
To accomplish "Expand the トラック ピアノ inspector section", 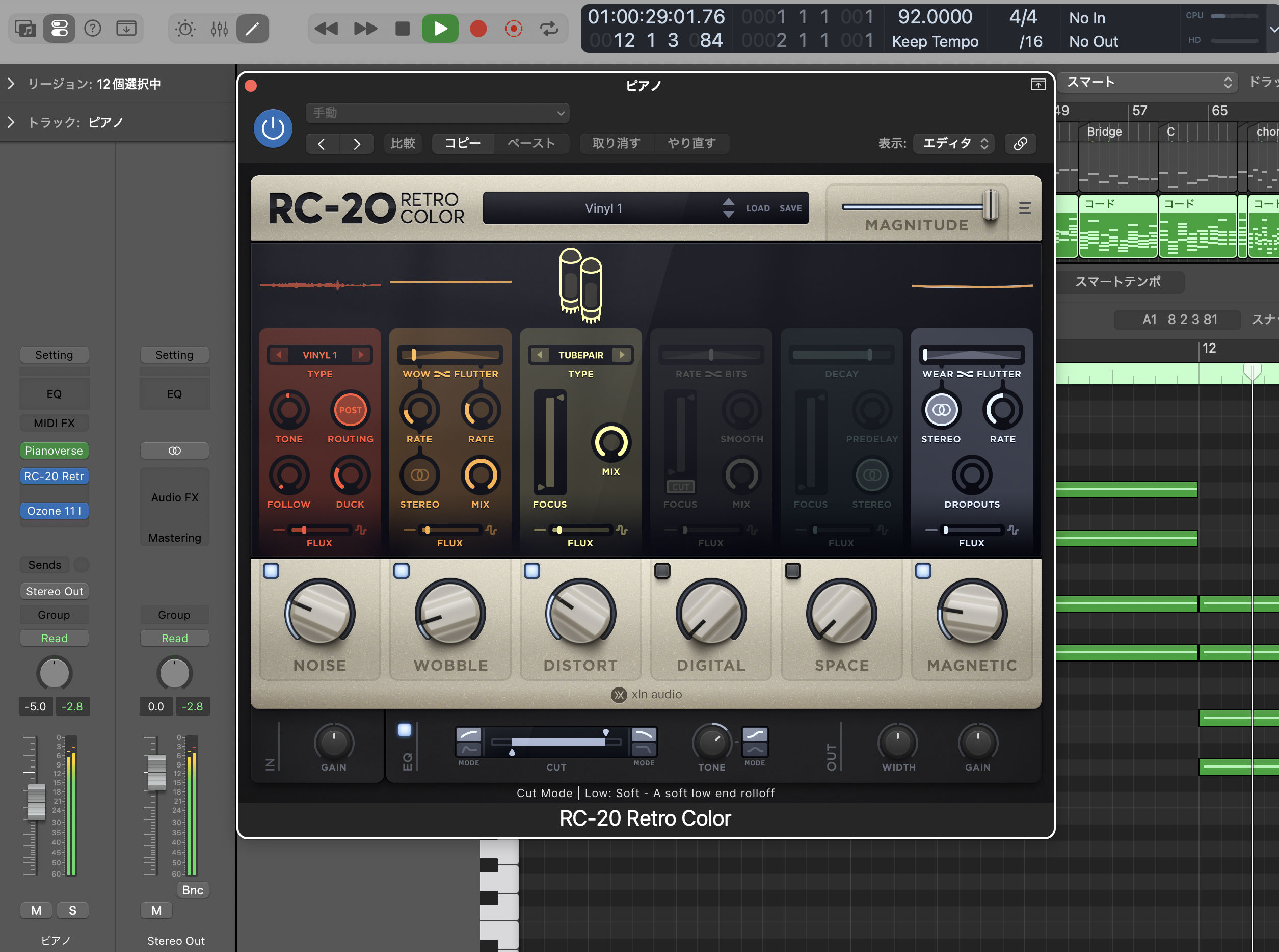I will click(10, 122).
